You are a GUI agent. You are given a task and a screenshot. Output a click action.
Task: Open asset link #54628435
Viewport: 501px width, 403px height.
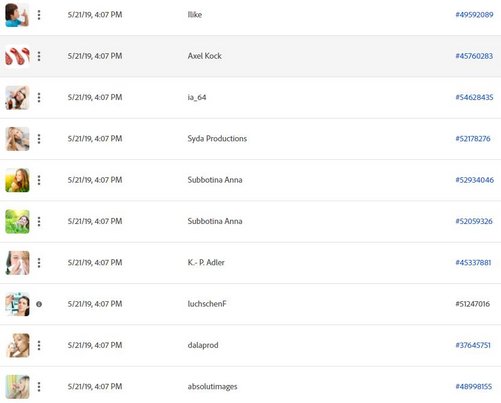pyautogui.click(x=474, y=97)
